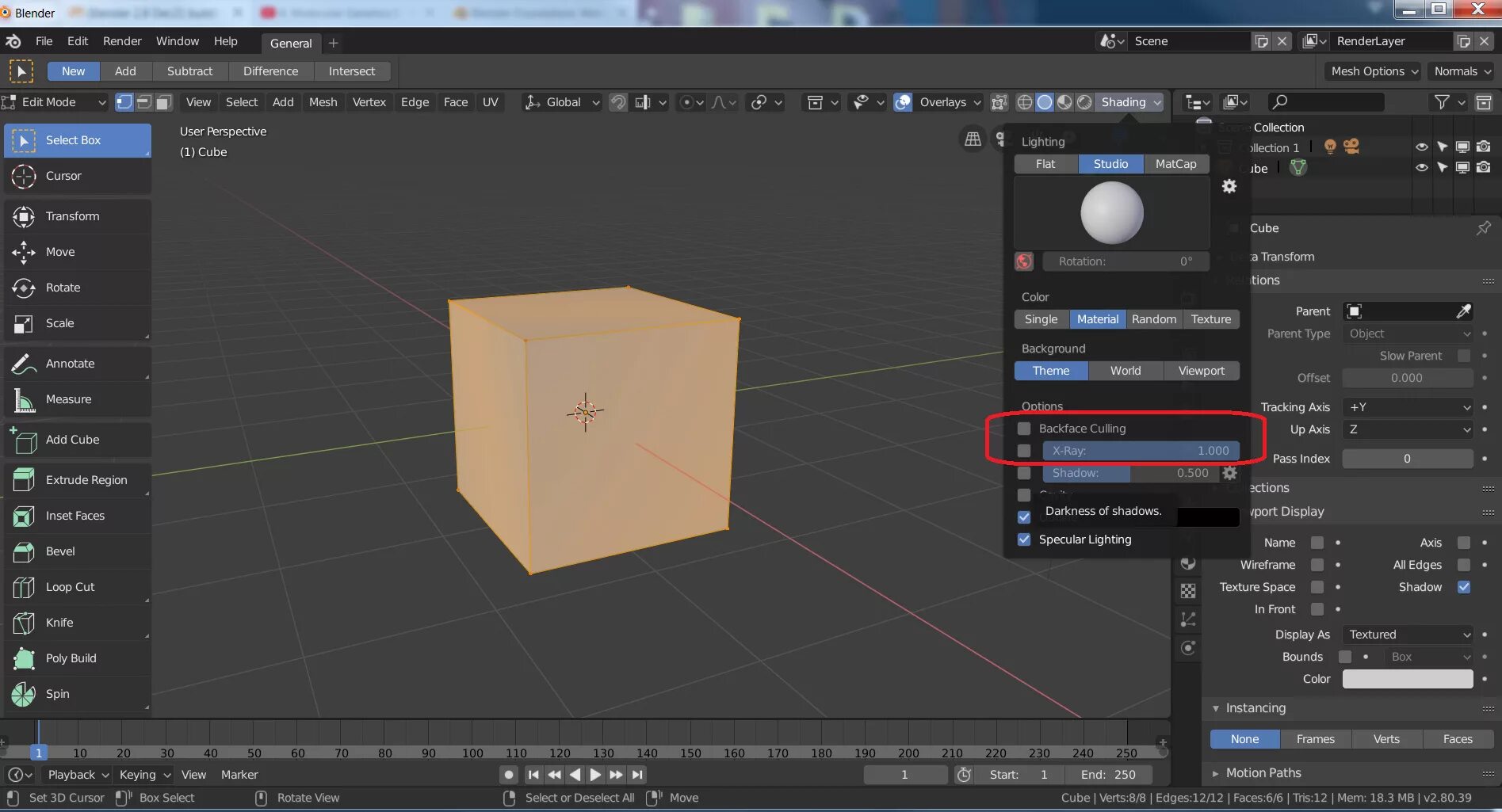This screenshot has height=812, width=1502.
Task: Select the Cursor tool
Action: tap(77, 176)
